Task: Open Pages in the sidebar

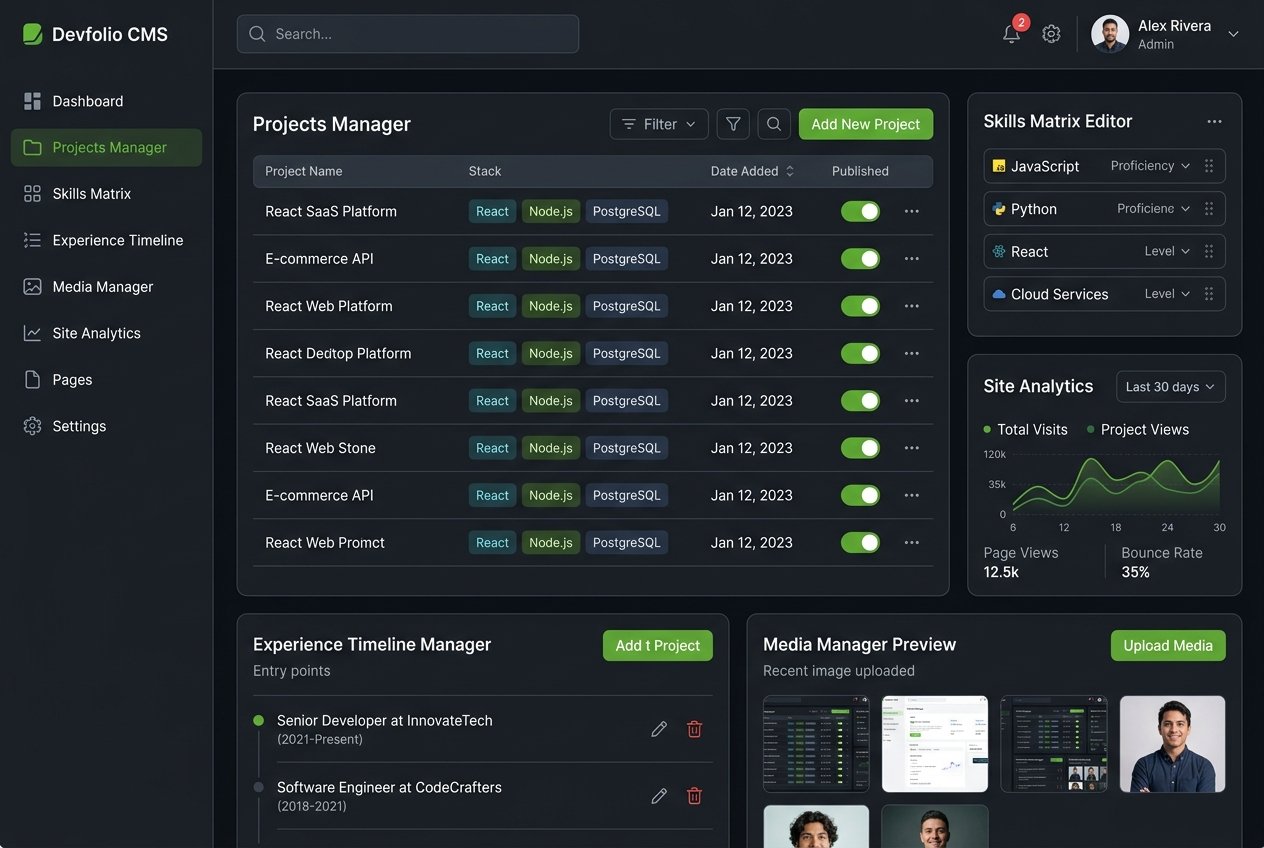Action: pos(106,380)
